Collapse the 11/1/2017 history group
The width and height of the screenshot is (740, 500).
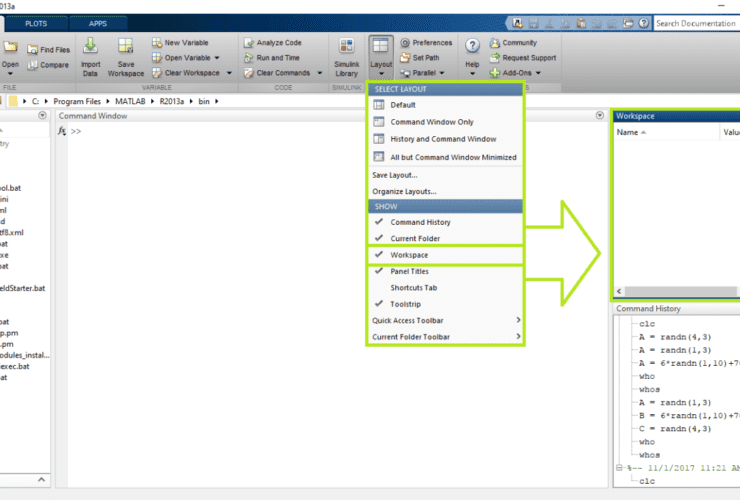619,468
